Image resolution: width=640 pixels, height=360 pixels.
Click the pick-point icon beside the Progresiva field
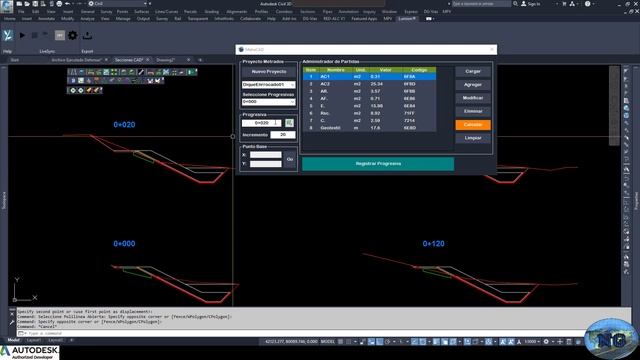pos(289,123)
